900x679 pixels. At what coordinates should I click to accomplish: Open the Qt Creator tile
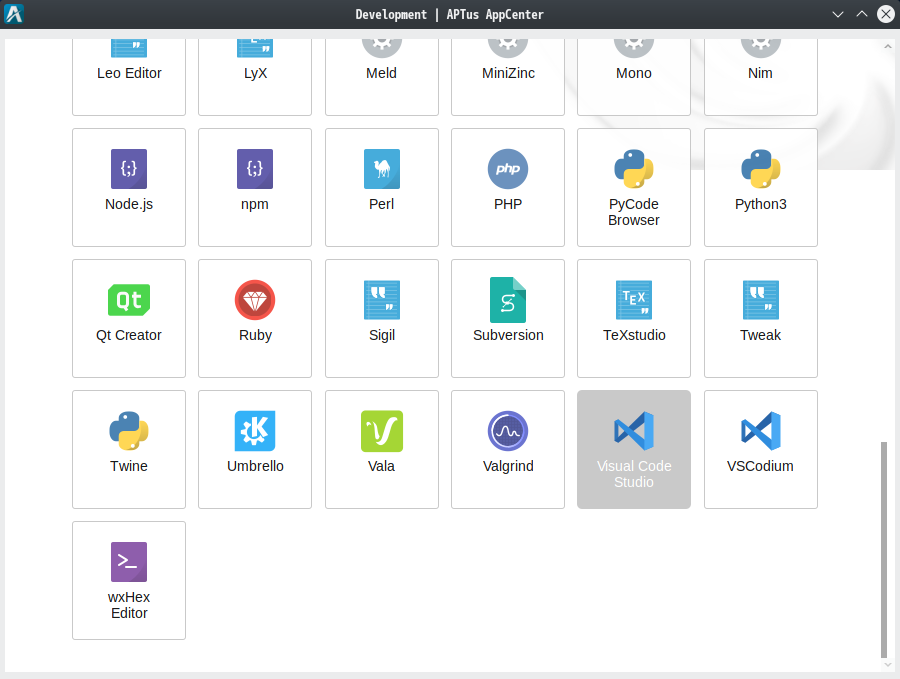pyautogui.click(x=129, y=318)
